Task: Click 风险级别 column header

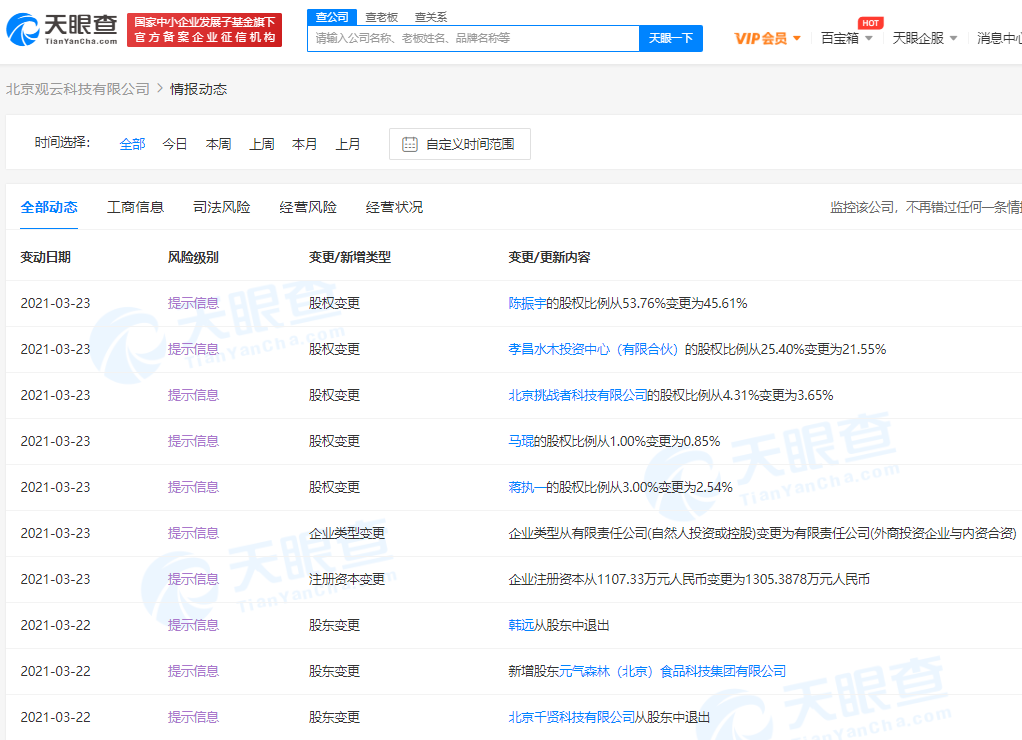Action: click(193, 258)
